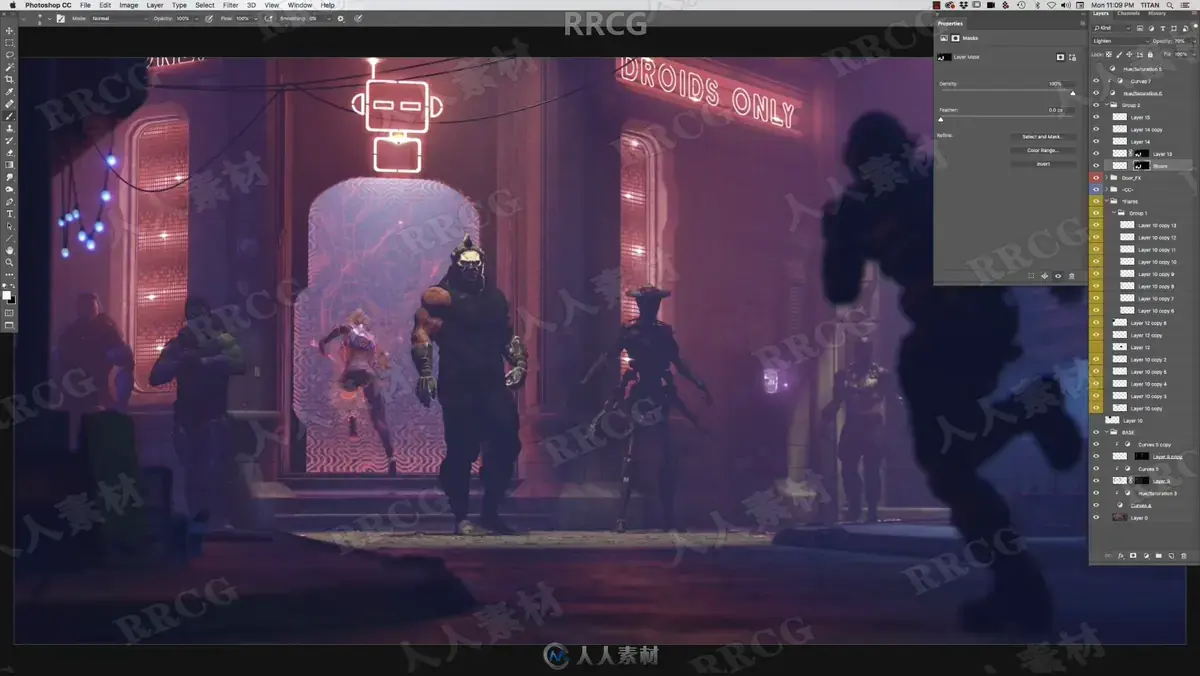This screenshot has width=1200, height=676.
Task: Click delete mask trash icon in Properties
Action: [1071, 276]
